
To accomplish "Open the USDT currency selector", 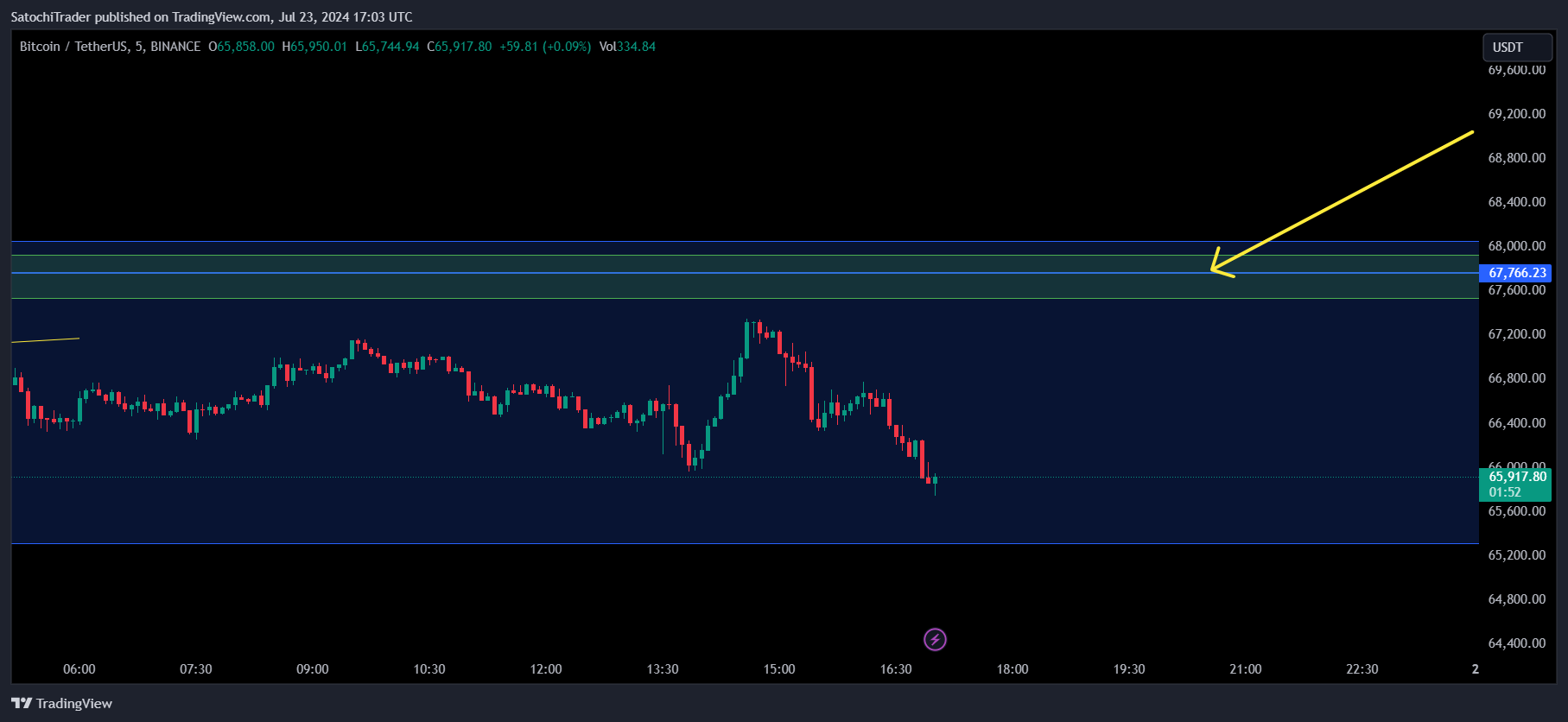I will click(1517, 47).
